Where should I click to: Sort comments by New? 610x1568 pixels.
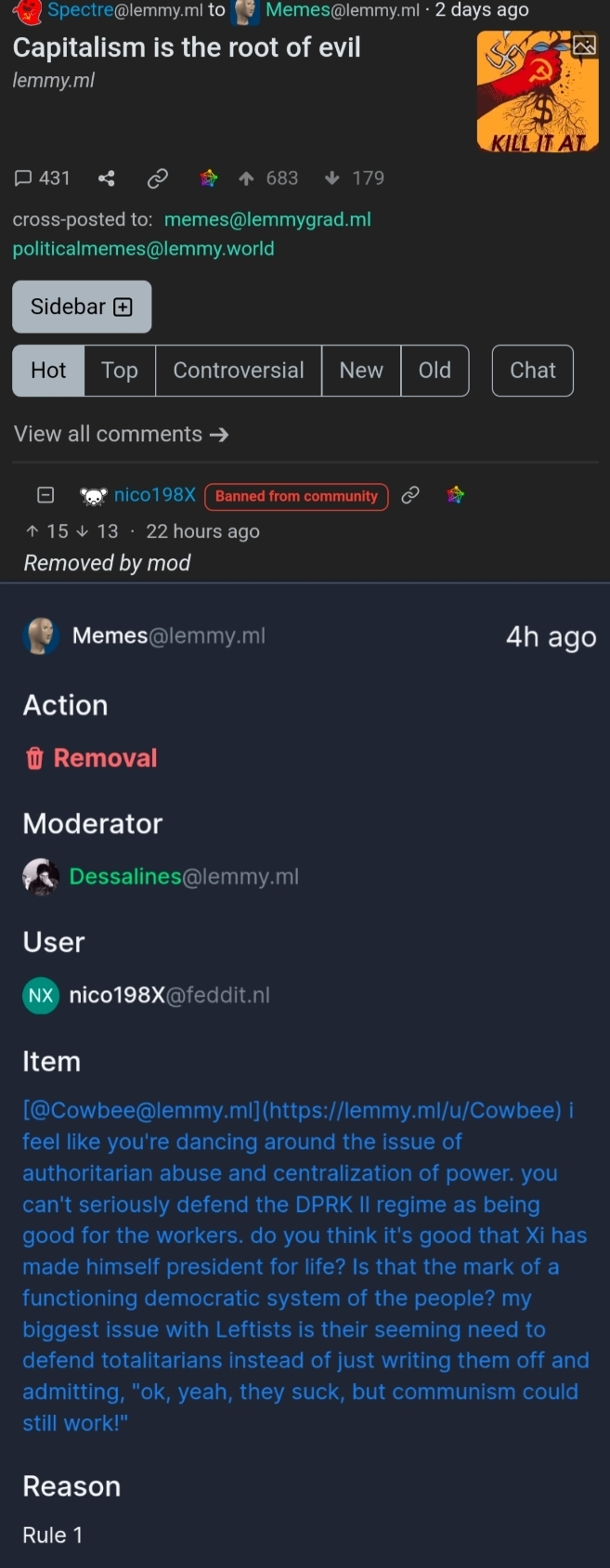(x=361, y=371)
